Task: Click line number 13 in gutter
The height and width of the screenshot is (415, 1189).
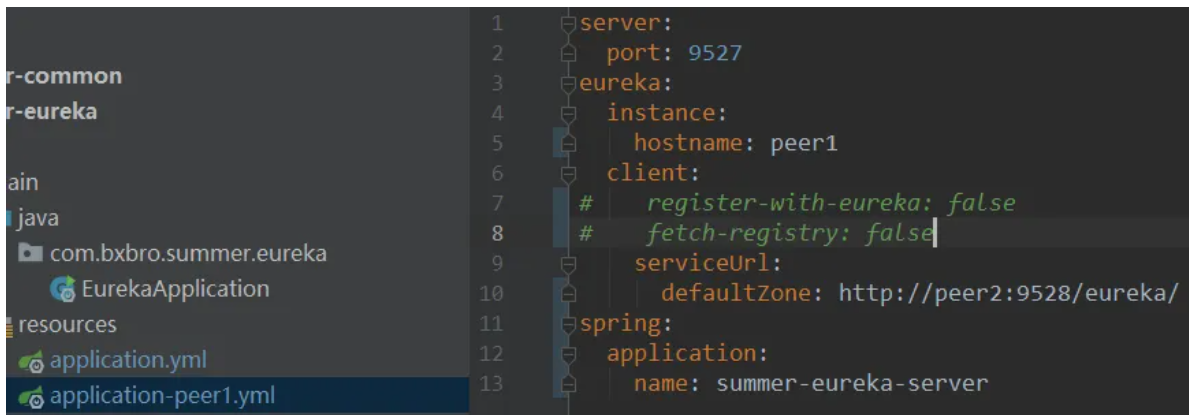Action: pyautogui.click(x=491, y=383)
